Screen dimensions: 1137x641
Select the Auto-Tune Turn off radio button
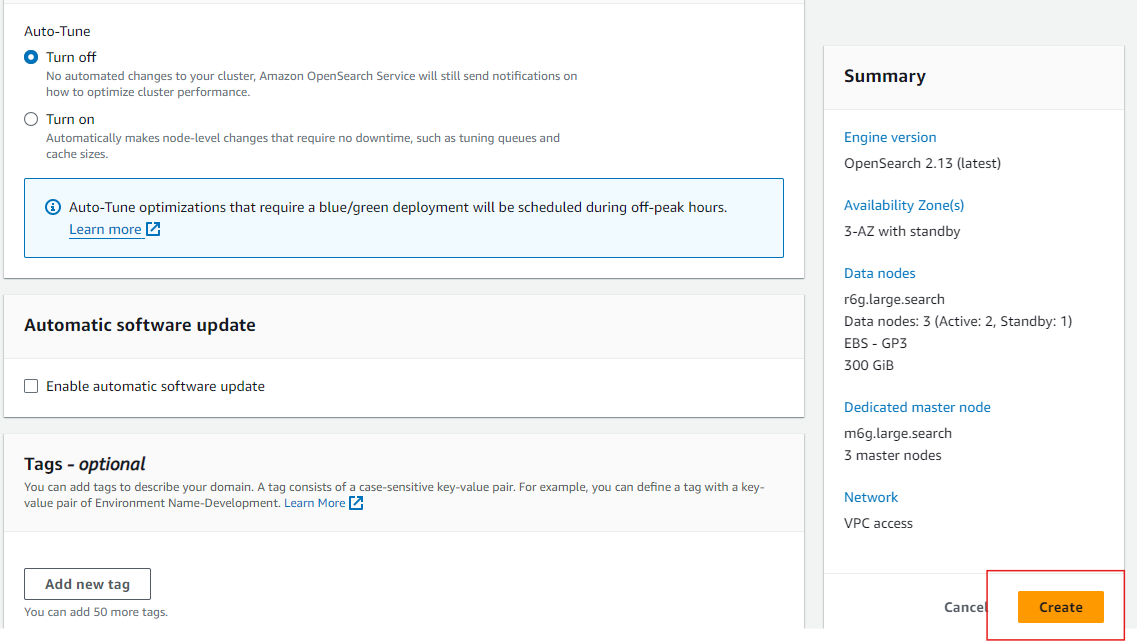pyautogui.click(x=31, y=57)
